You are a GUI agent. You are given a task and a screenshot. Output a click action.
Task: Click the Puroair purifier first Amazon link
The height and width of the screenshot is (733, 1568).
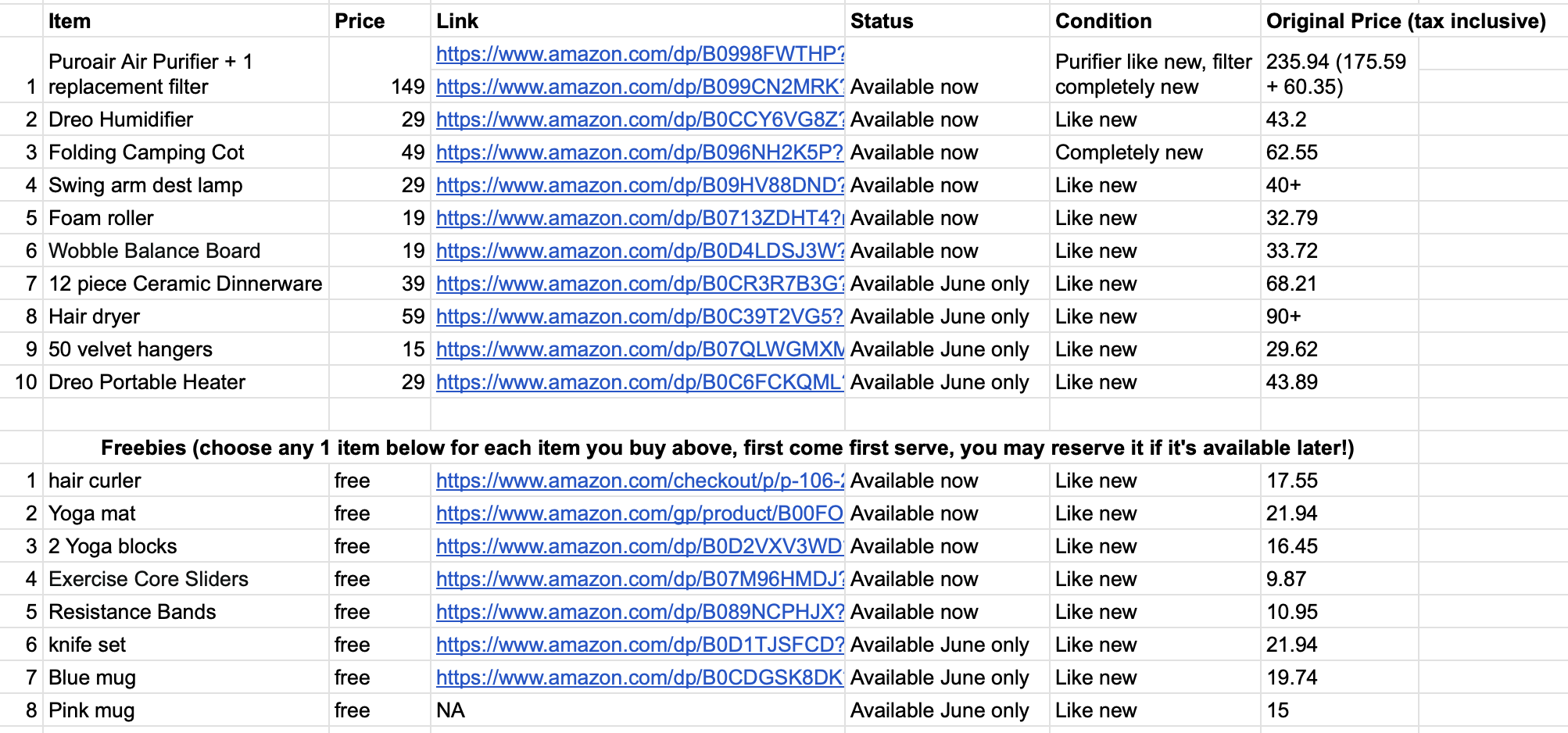(x=639, y=54)
